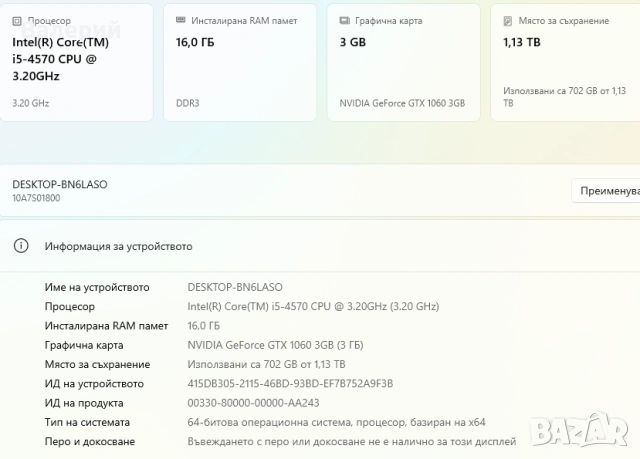640x459 pixels.
Task: Click the storage drive icon in fourth card
Action: coord(507,21)
